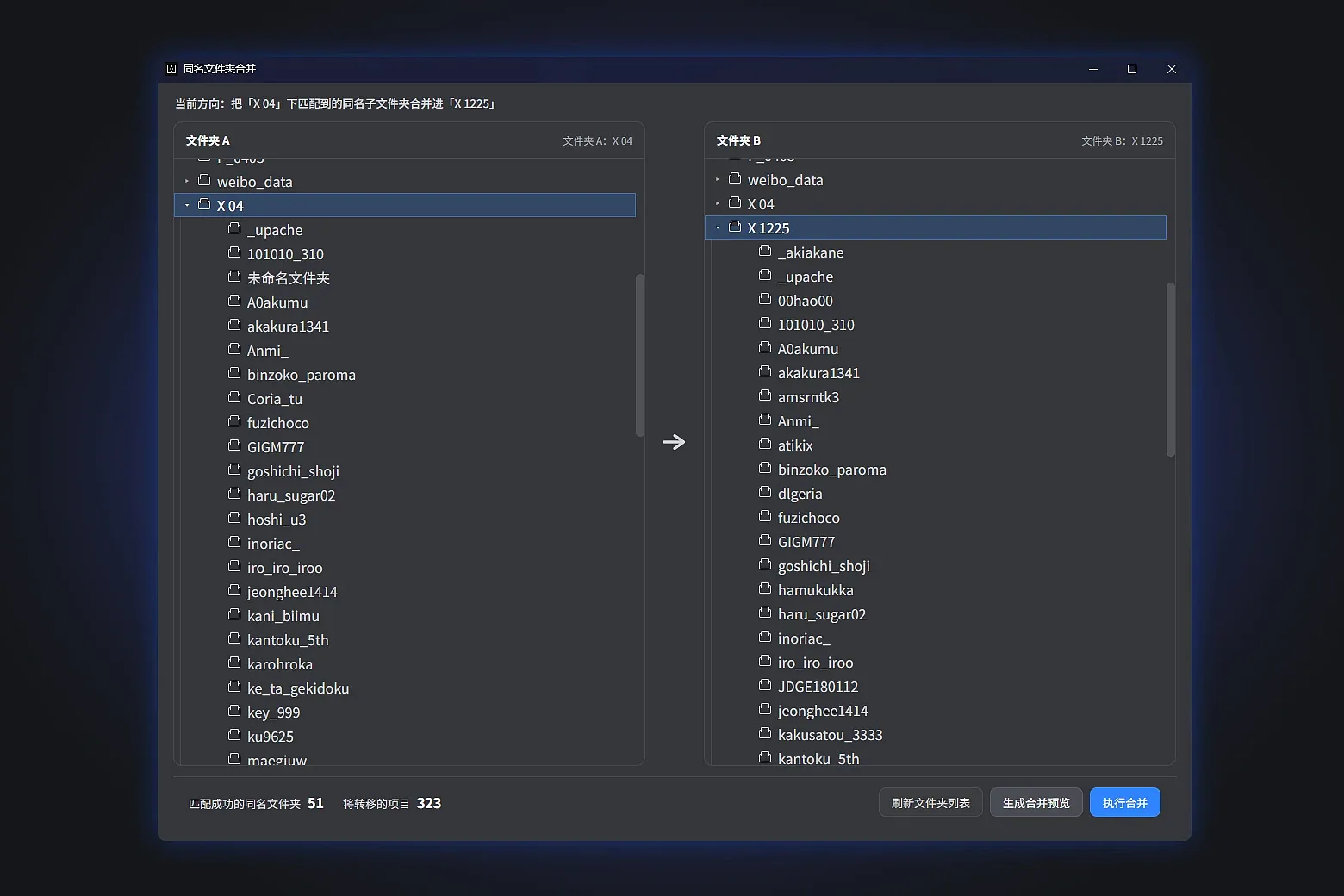Collapse X 1225 folder in panel B
Screen dimensions: 1344x896
[718, 227]
